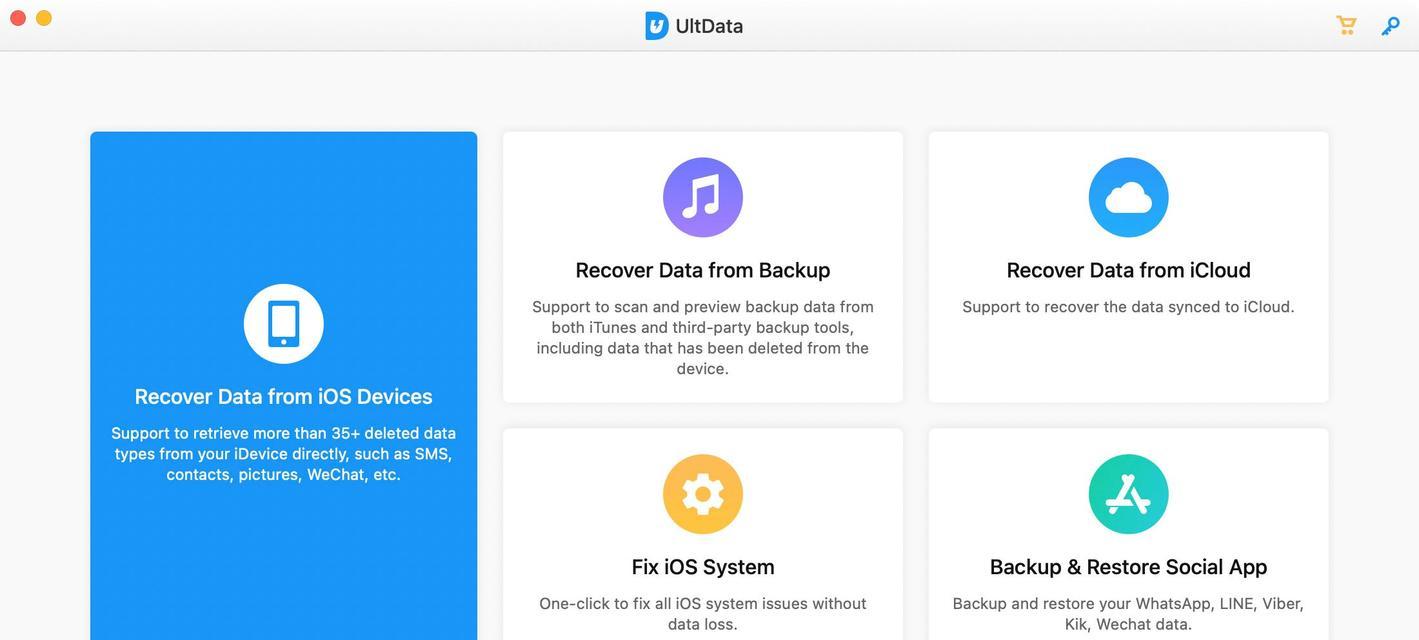Select the white phone device icon
The width and height of the screenshot is (1419, 640).
click(284, 324)
